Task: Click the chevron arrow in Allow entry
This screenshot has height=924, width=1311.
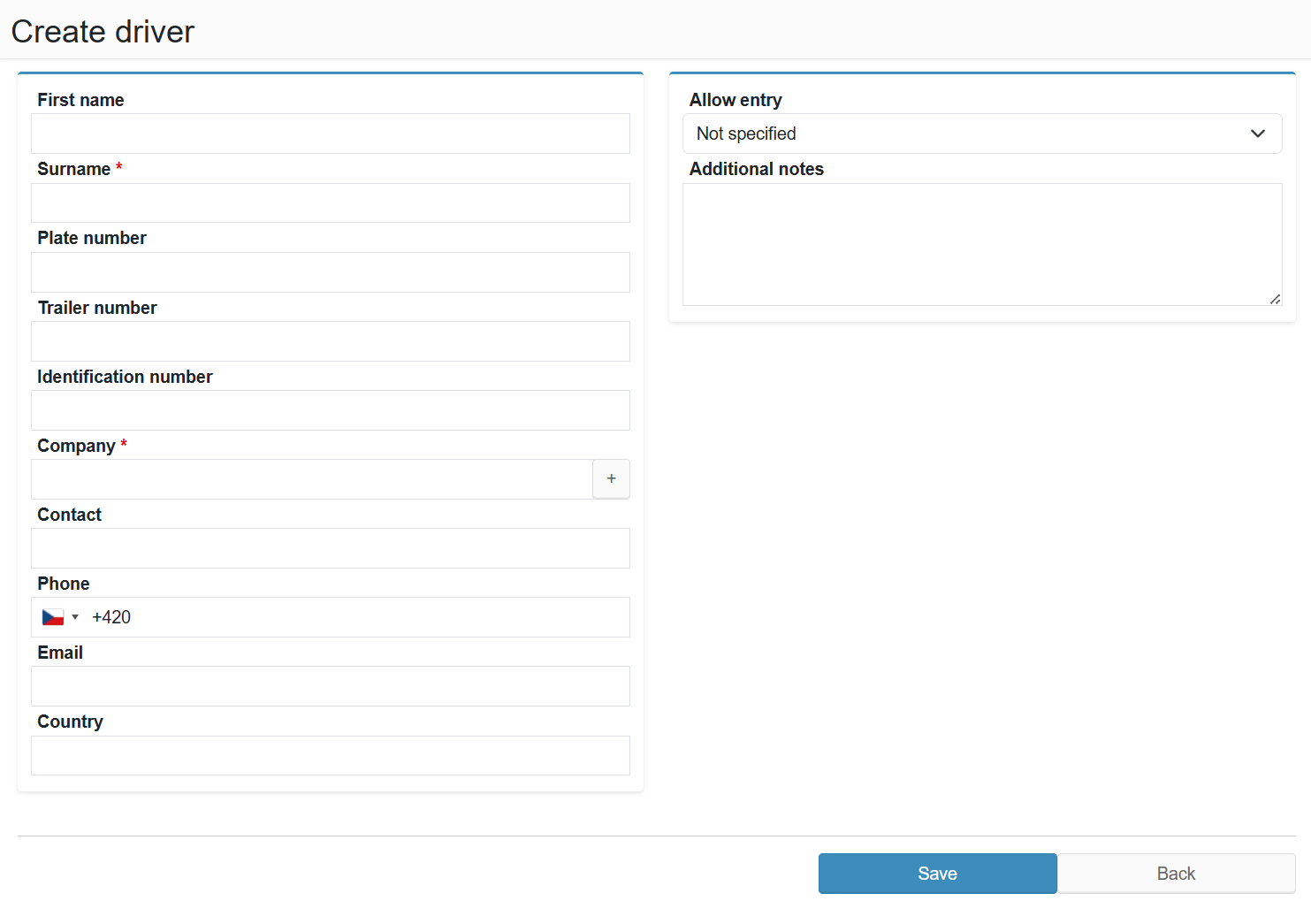Action: (x=1257, y=134)
